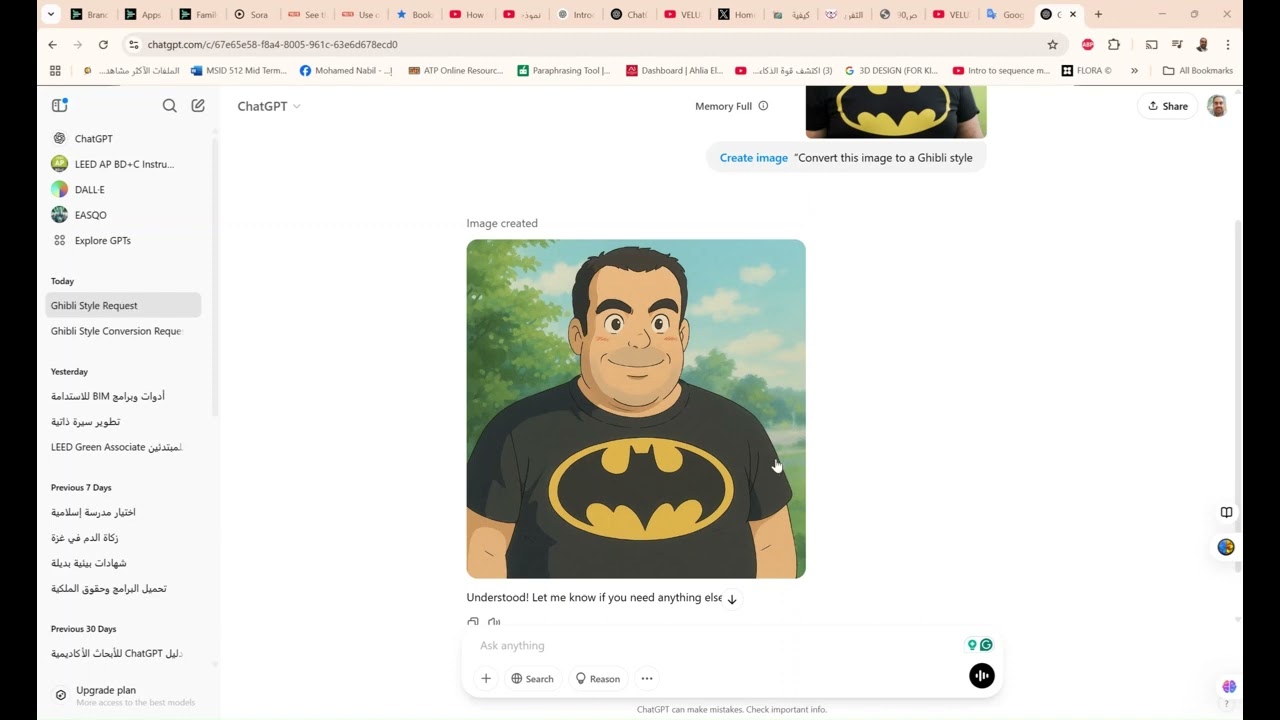Viewport: 1280px width, 720px height.
Task: Open the 3D DESIGN (FOR KI... bookmark
Action: coord(893,71)
